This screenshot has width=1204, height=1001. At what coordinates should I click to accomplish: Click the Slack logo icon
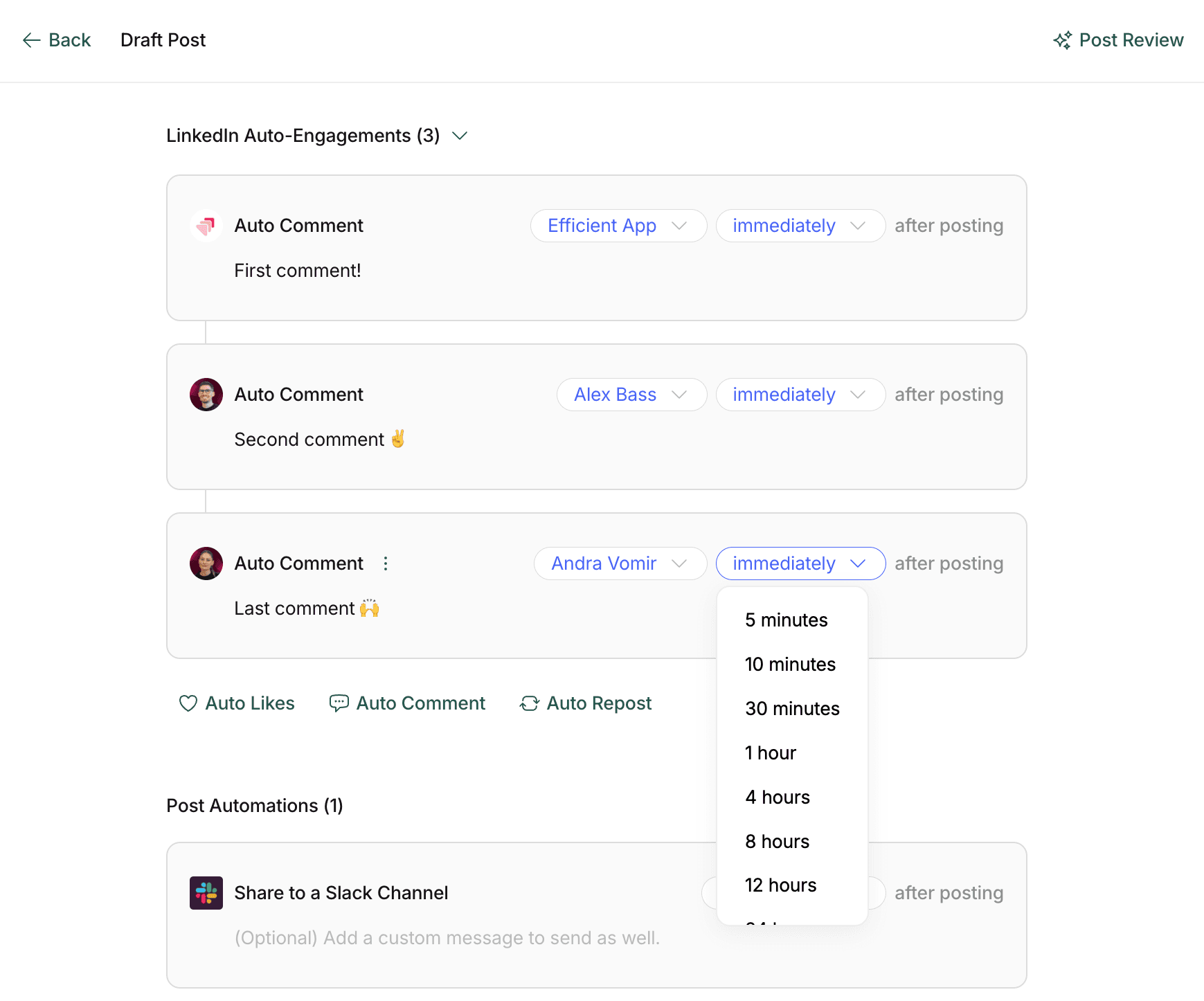206,893
